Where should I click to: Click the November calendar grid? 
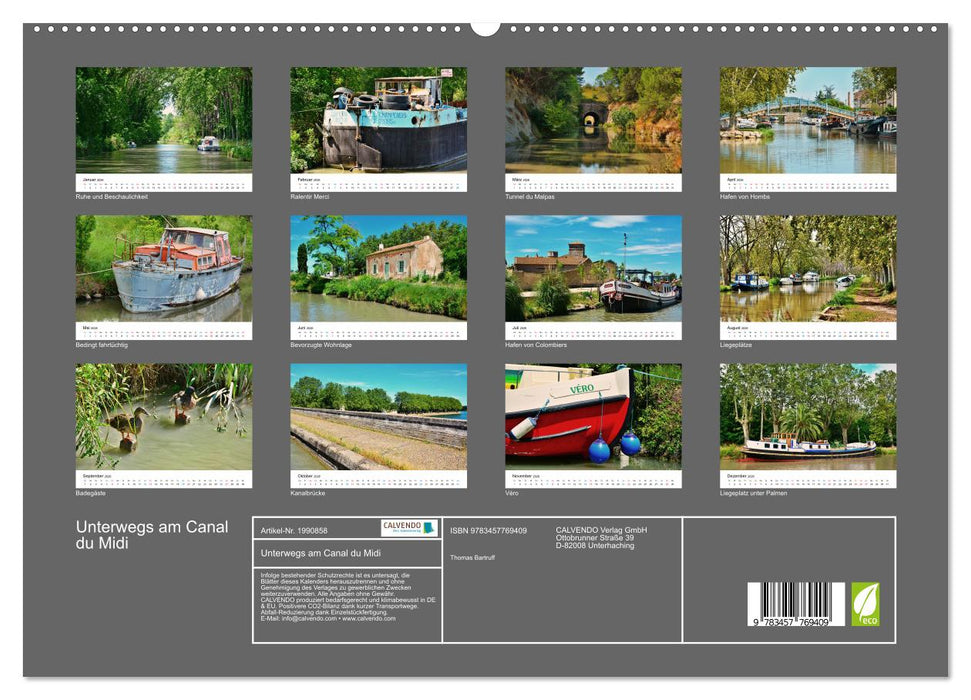pyautogui.click(x=595, y=480)
